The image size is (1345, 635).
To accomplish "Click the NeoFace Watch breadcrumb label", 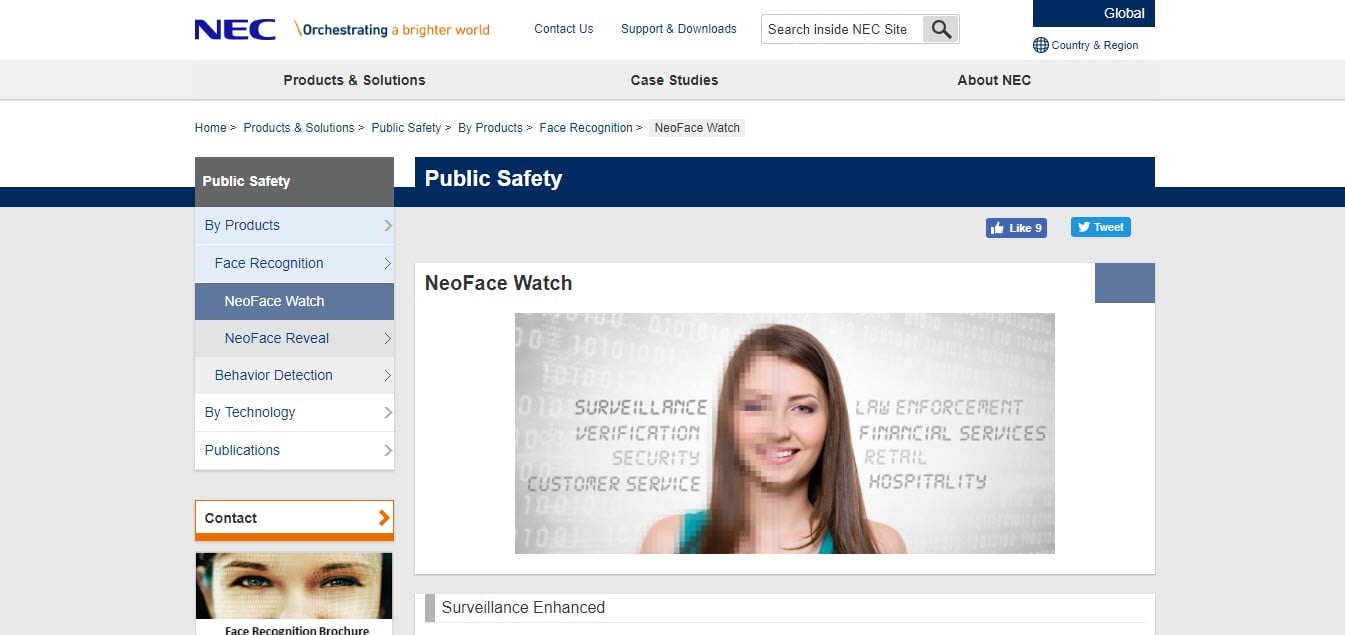I will [x=697, y=128].
